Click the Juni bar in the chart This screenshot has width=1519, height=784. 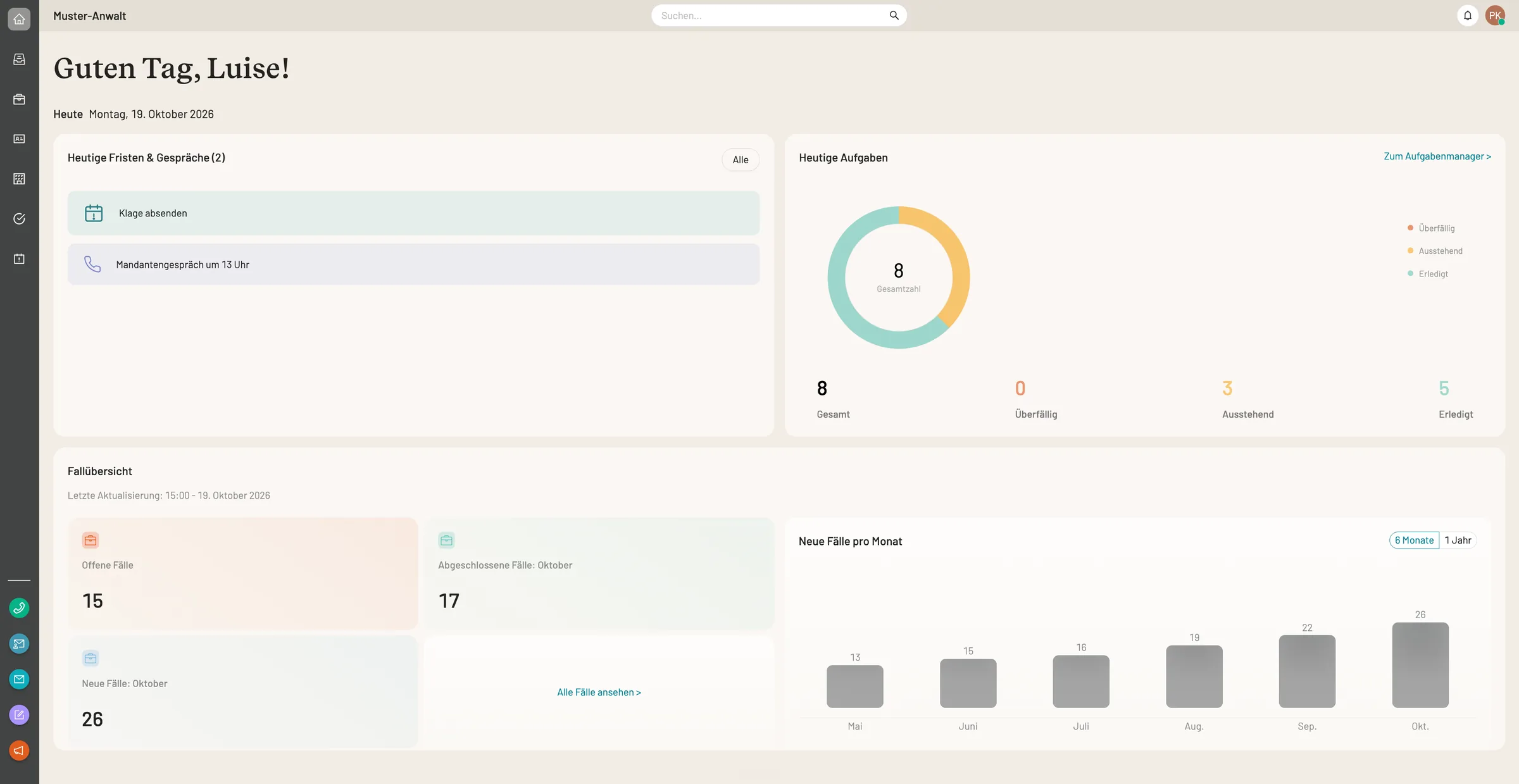(968, 683)
